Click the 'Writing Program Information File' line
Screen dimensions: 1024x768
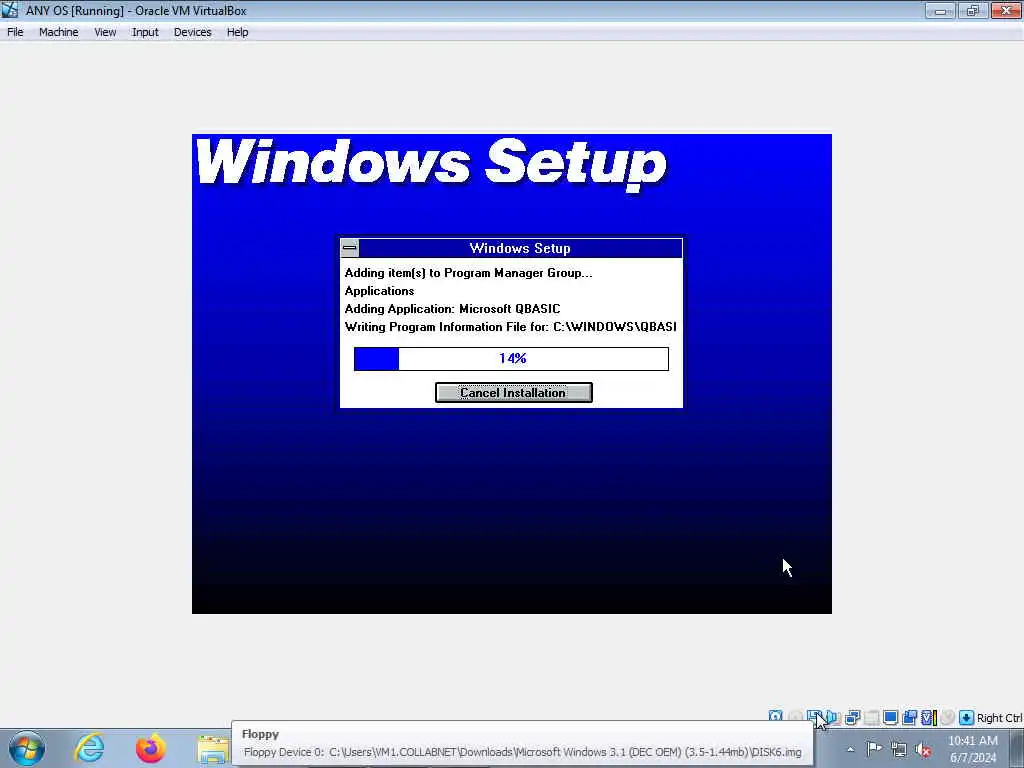tap(511, 327)
